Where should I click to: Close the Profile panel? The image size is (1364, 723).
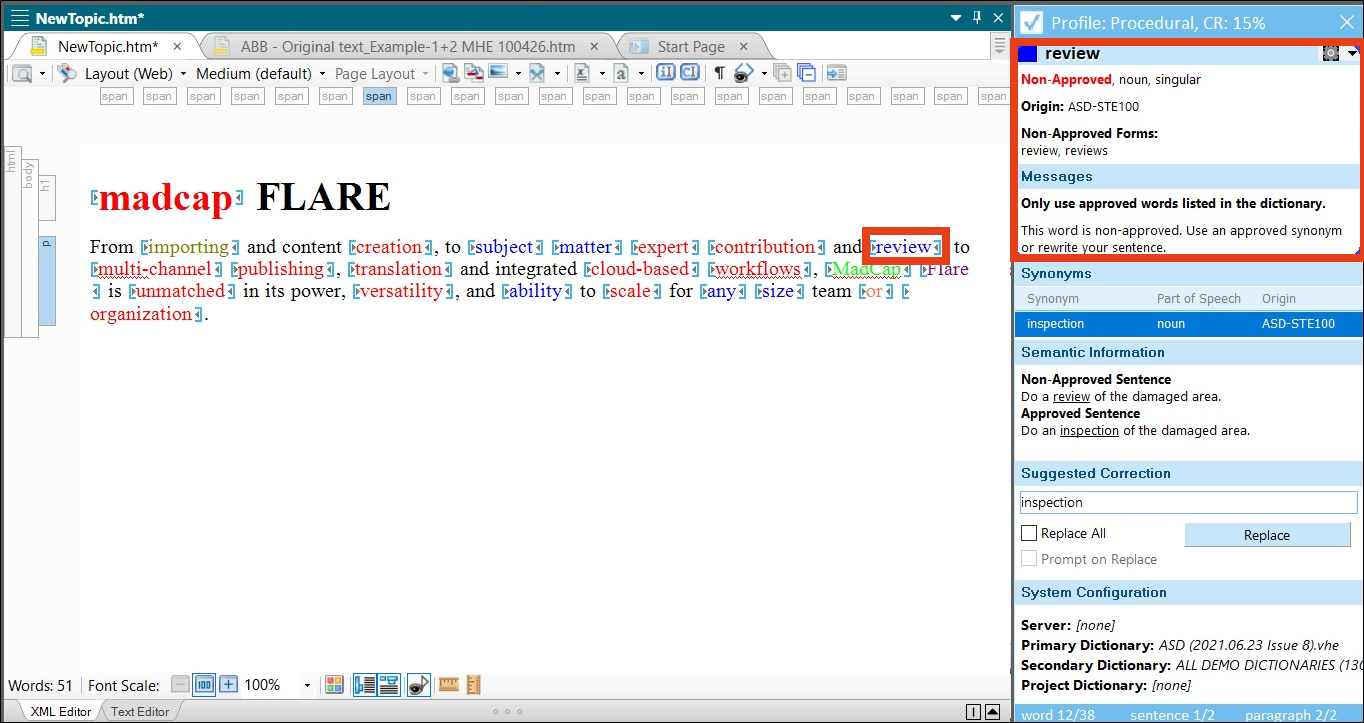[1346, 22]
